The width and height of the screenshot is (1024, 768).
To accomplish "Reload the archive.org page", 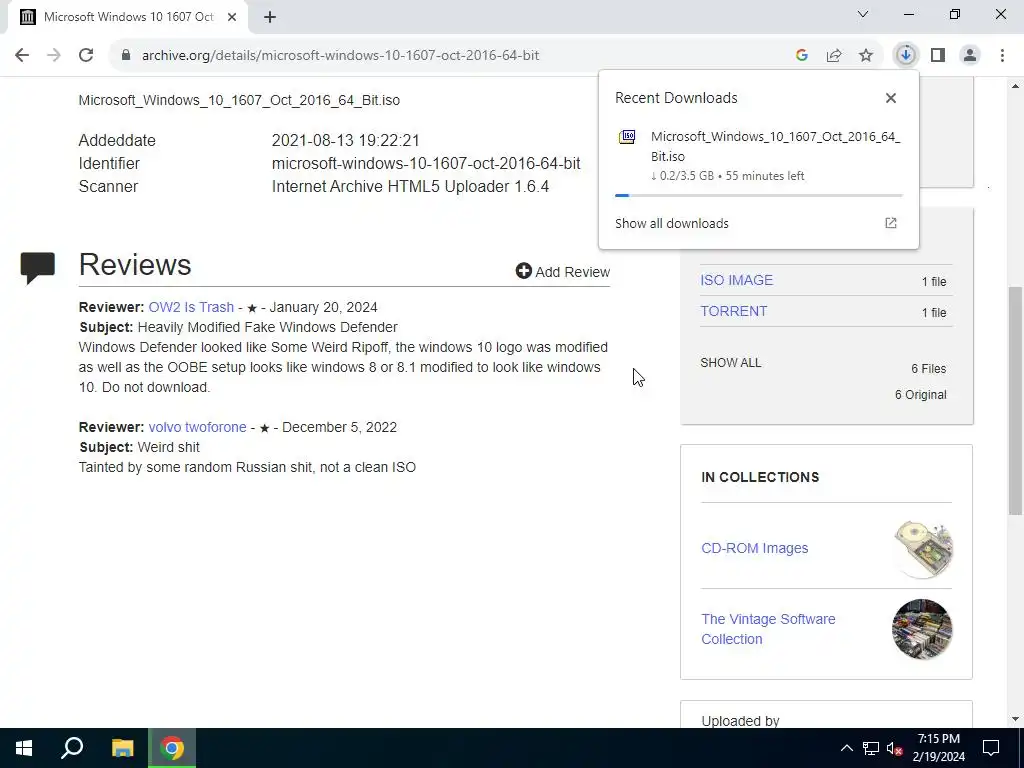I will pos(86,56).
